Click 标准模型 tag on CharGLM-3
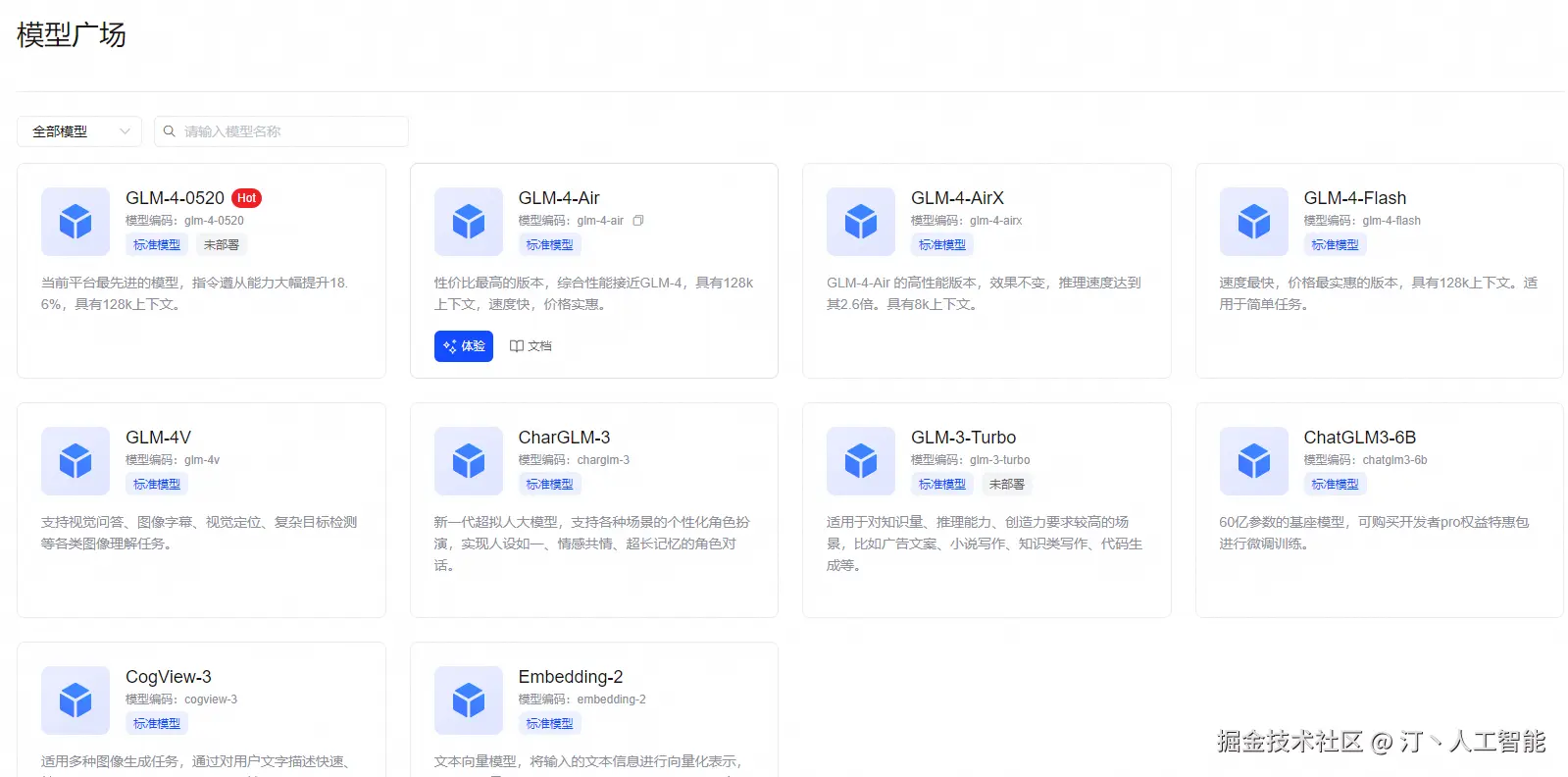This screenshot has width=1568, height=777. tap(550, 485)
